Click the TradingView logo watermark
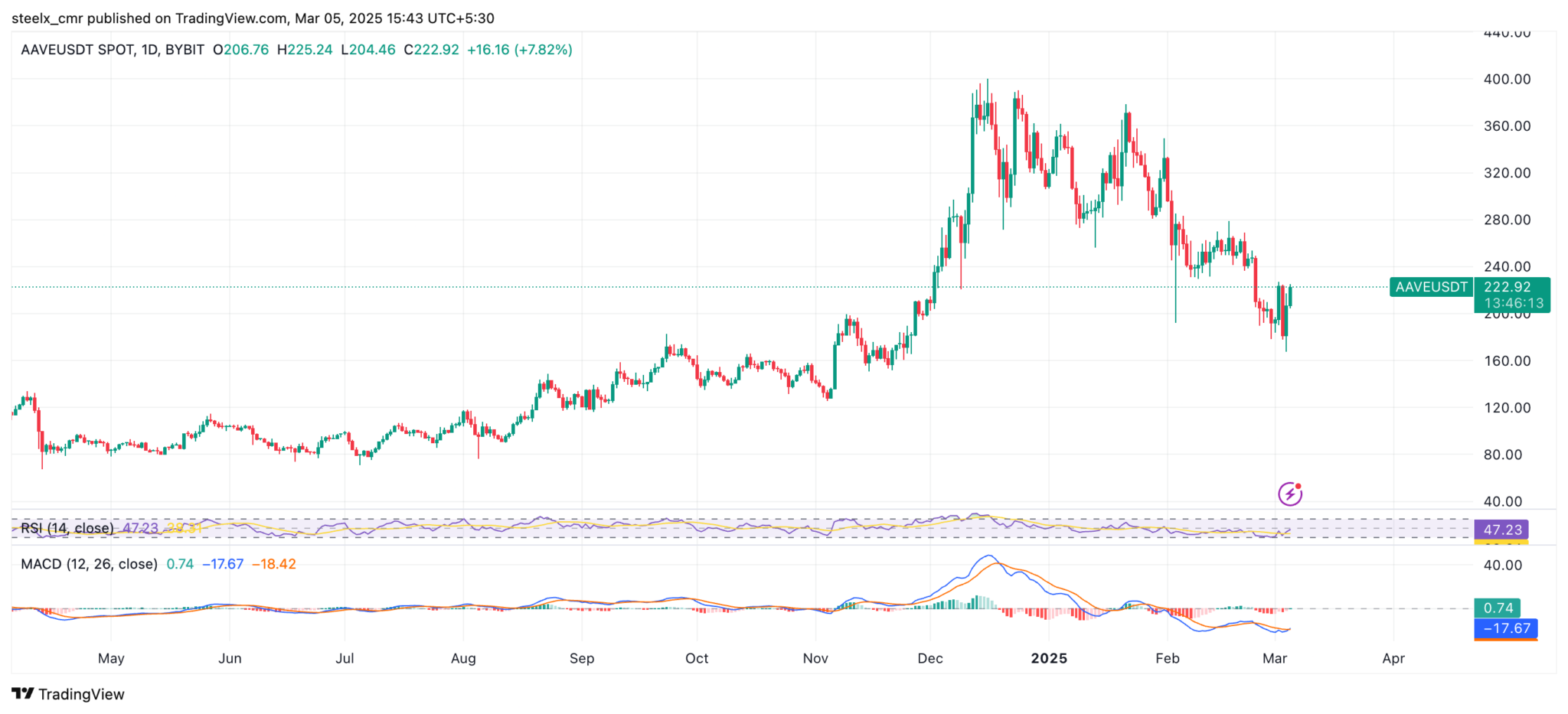This screenshot has width=1568, height=714. [x=69, y=694]
